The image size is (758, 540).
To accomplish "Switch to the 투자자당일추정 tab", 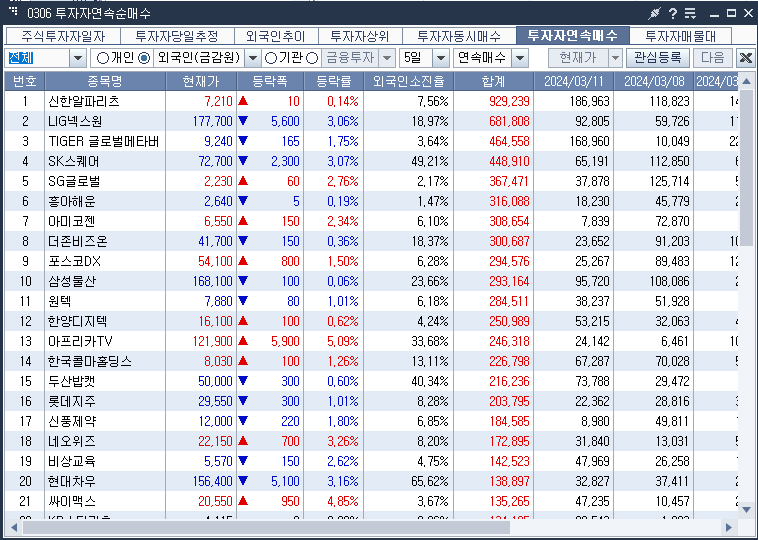I will pos(177,36).
